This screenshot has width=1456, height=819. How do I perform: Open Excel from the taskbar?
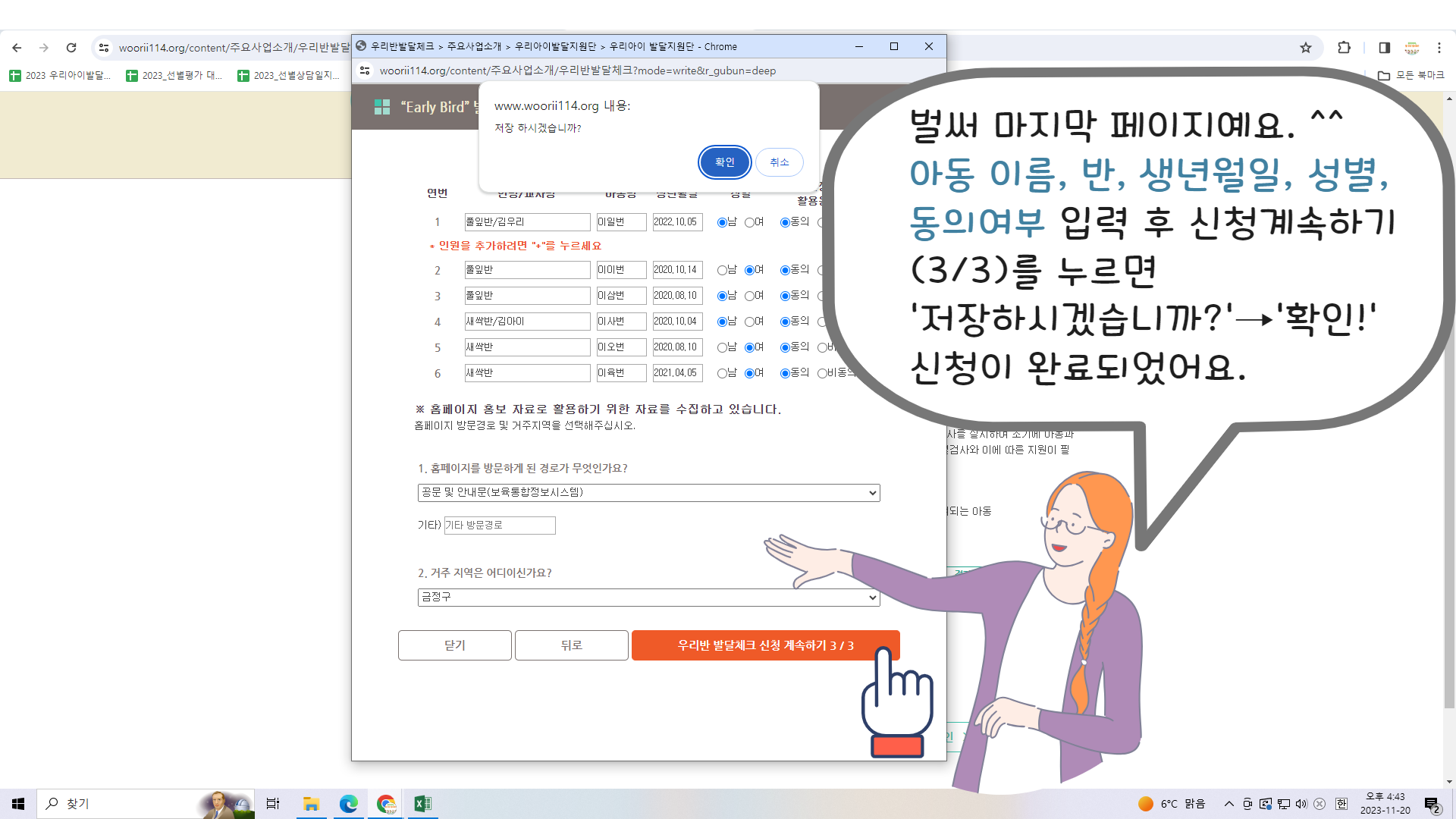[422, 804]
